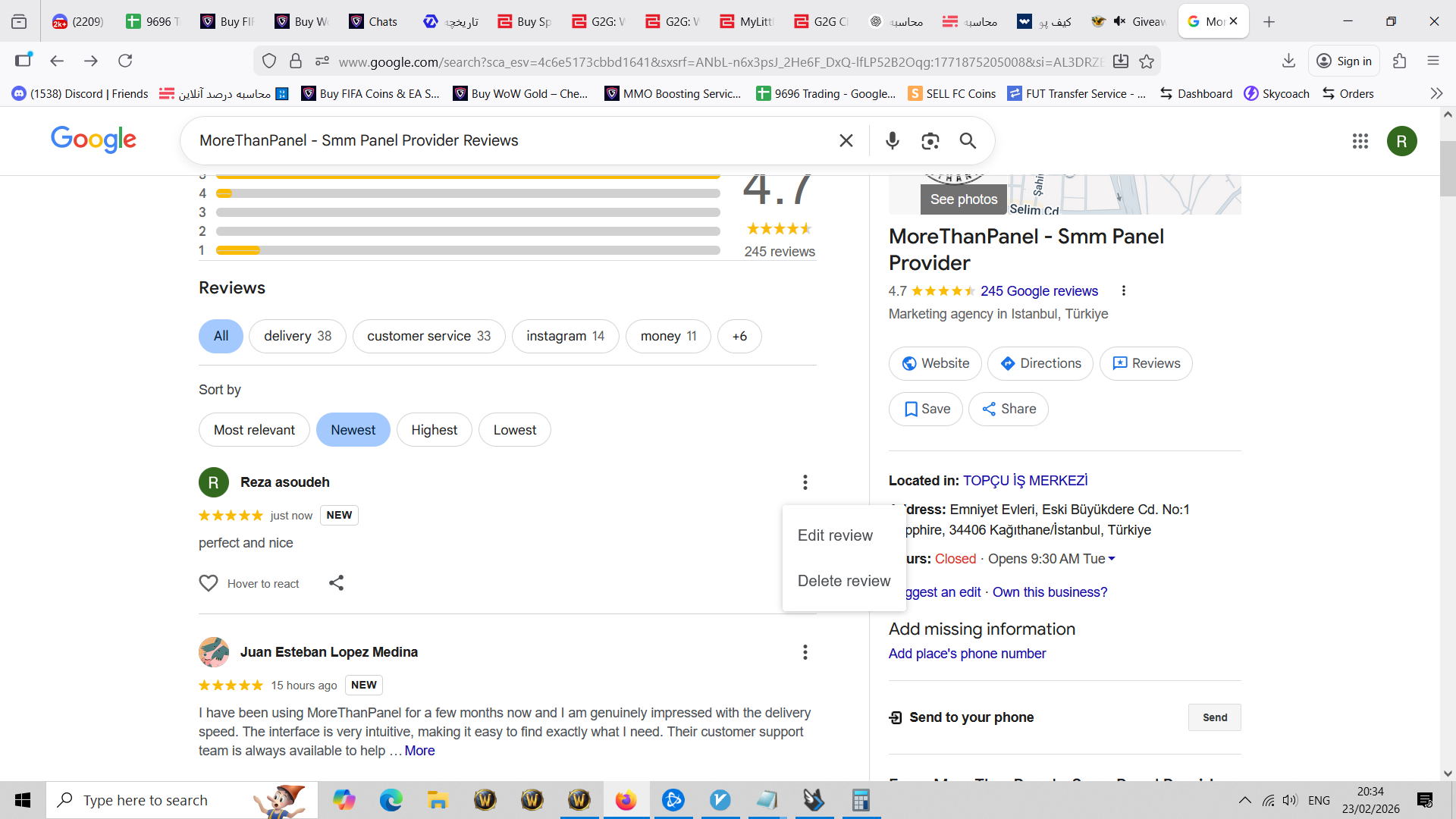Share Reza asoudeh's review

336,582
